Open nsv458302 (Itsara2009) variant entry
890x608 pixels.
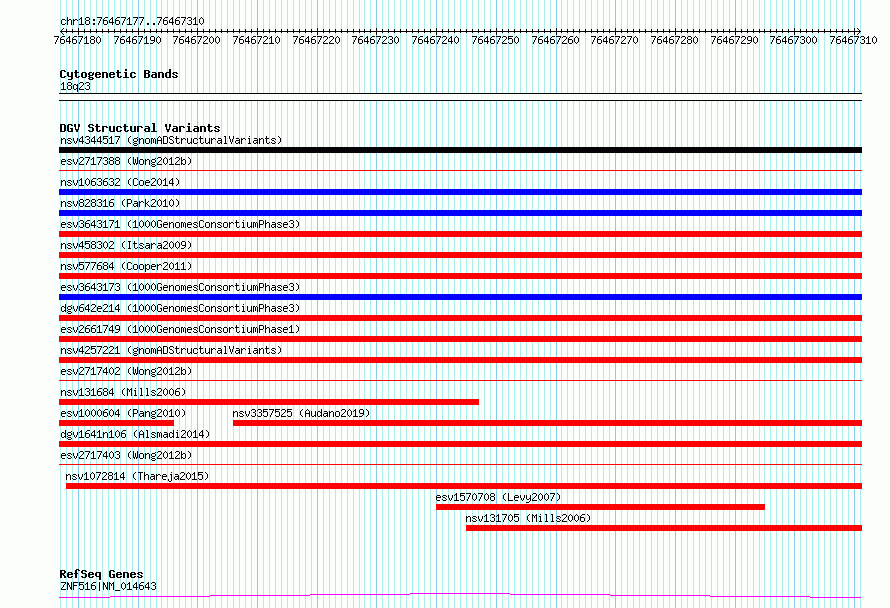126,245
